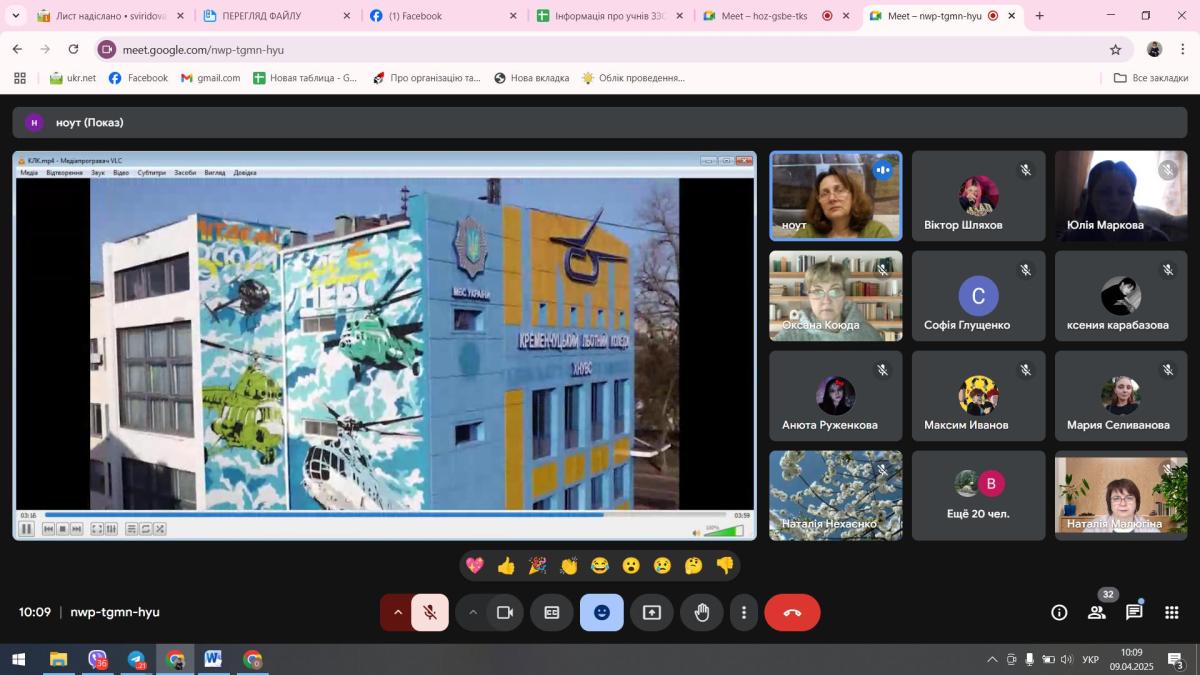The image size is (1200, 675).
Task: Expand audio settings arrow beside microphone
Action: (397, 613)
